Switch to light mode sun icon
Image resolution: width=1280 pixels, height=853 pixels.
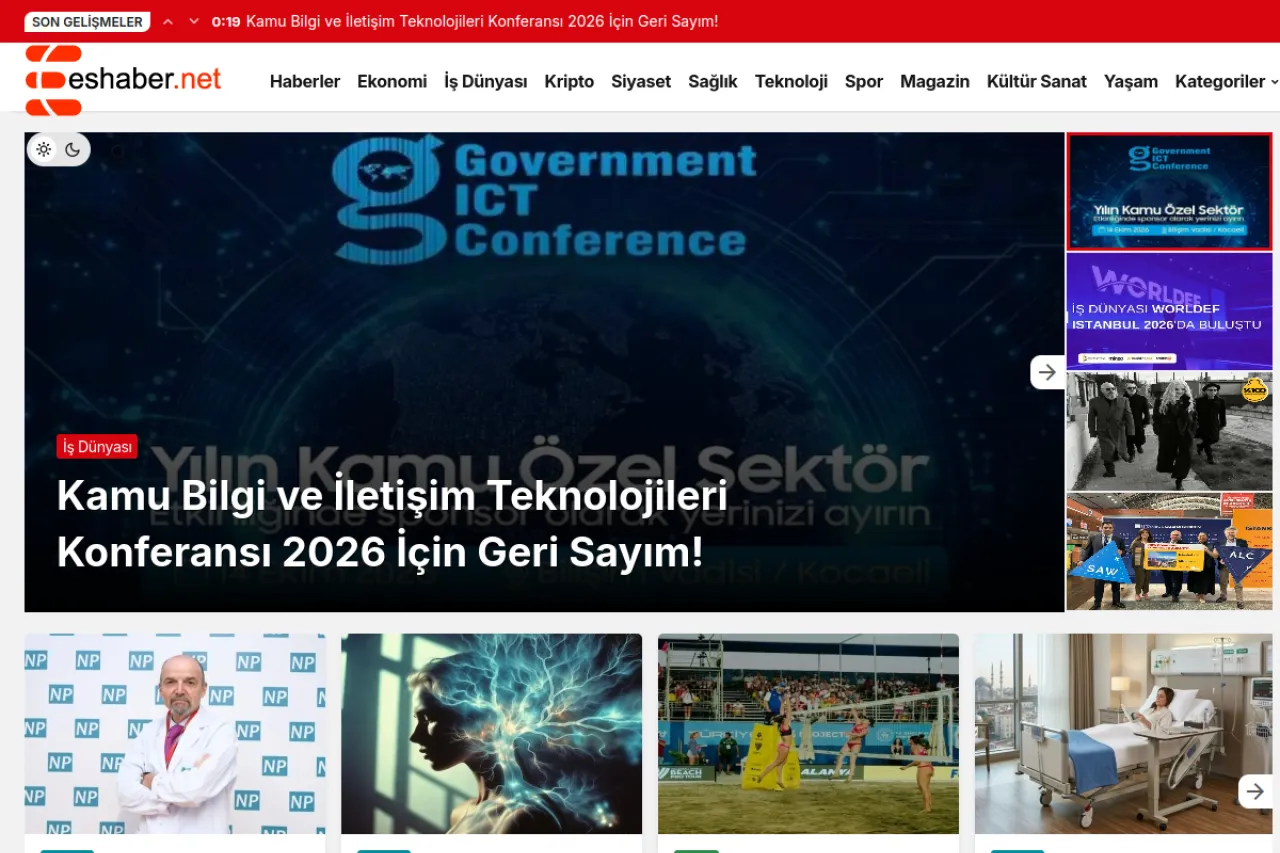click(x=44, y=150)
